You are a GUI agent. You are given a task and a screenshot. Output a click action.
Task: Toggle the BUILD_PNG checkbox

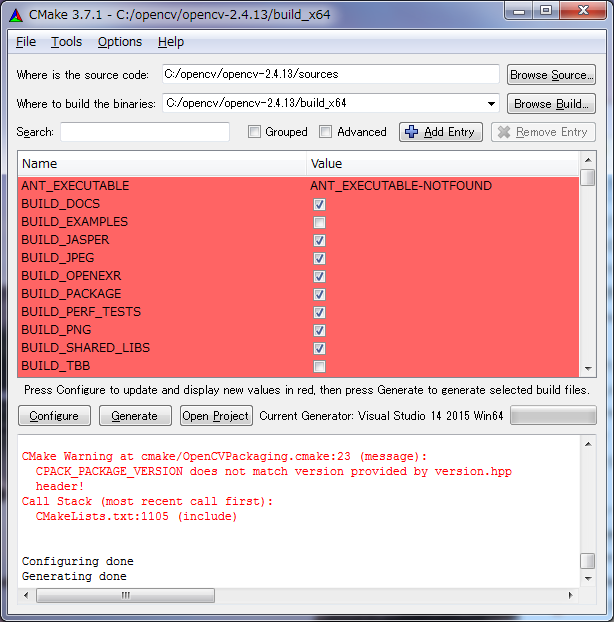[x=319, y=330]
